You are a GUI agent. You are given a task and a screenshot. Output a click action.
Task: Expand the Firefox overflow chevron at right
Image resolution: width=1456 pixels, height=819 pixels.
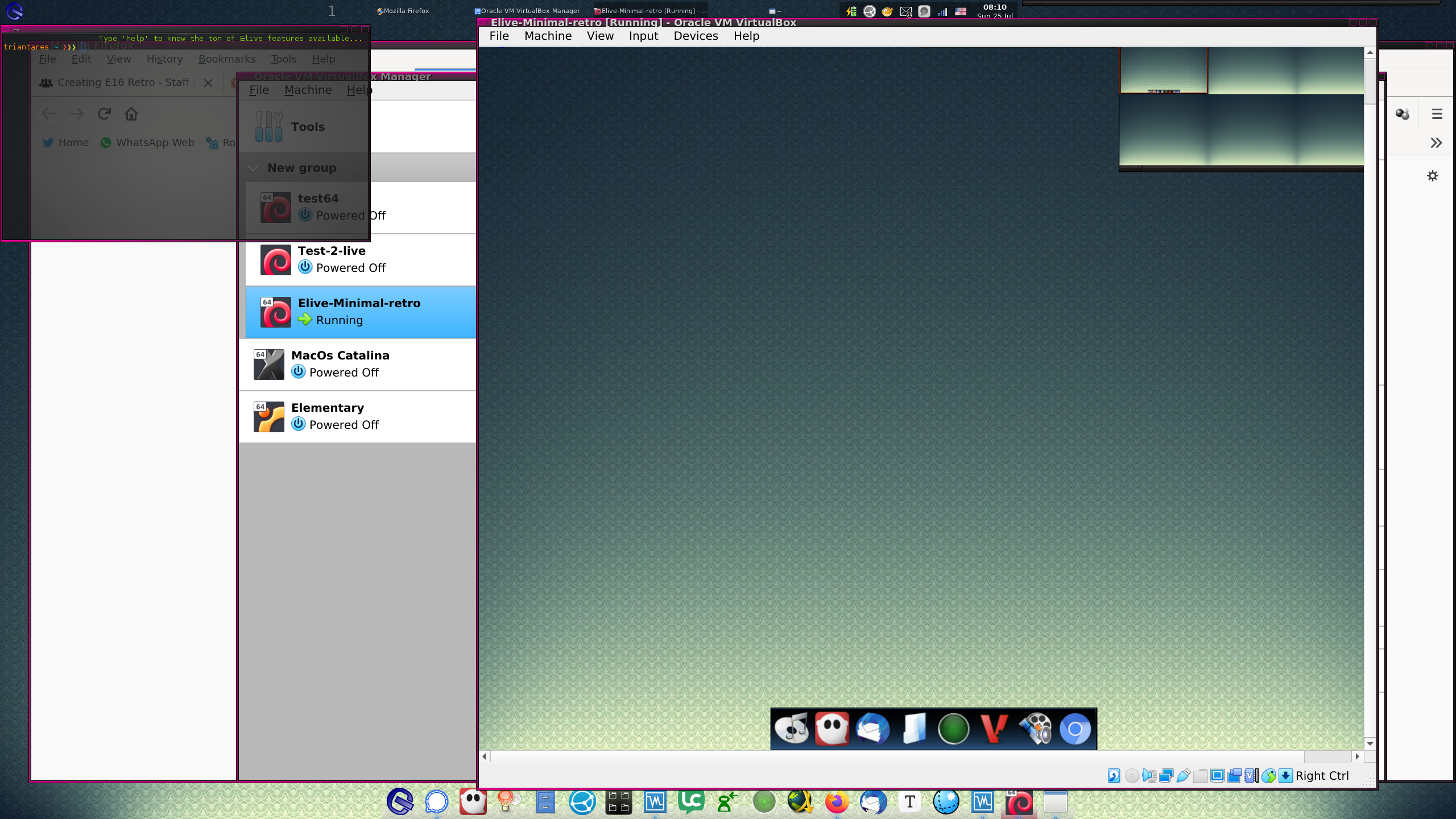(x=1436, y=143)
